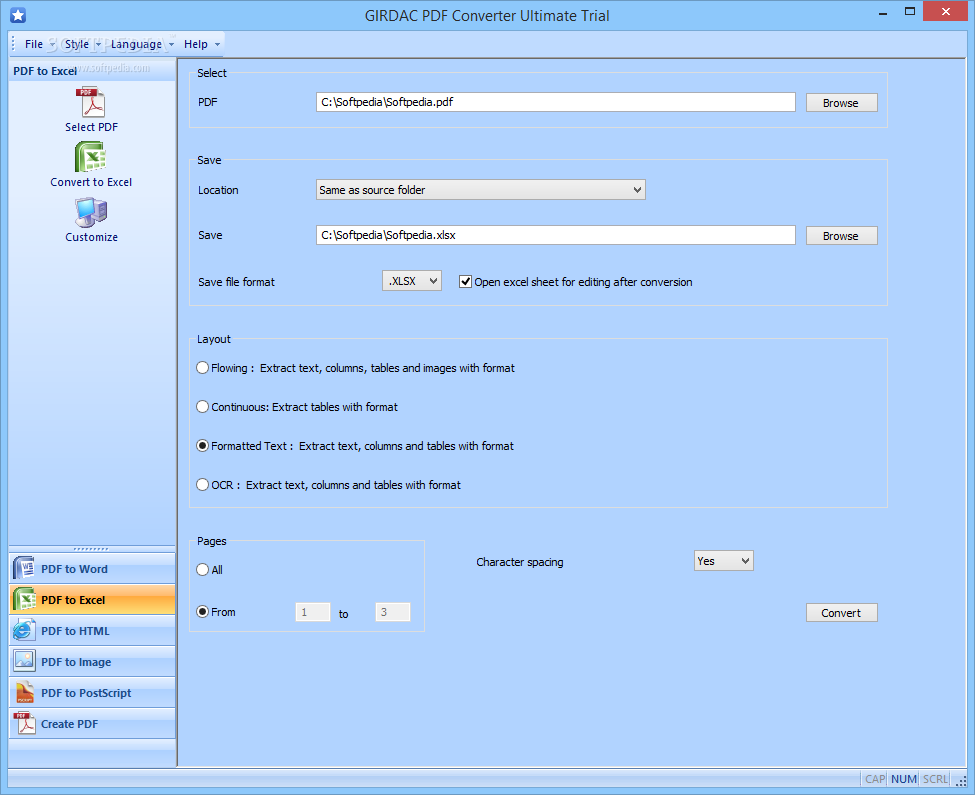
Task: Choose All pages radio button
Action: [x=202, y=569]
